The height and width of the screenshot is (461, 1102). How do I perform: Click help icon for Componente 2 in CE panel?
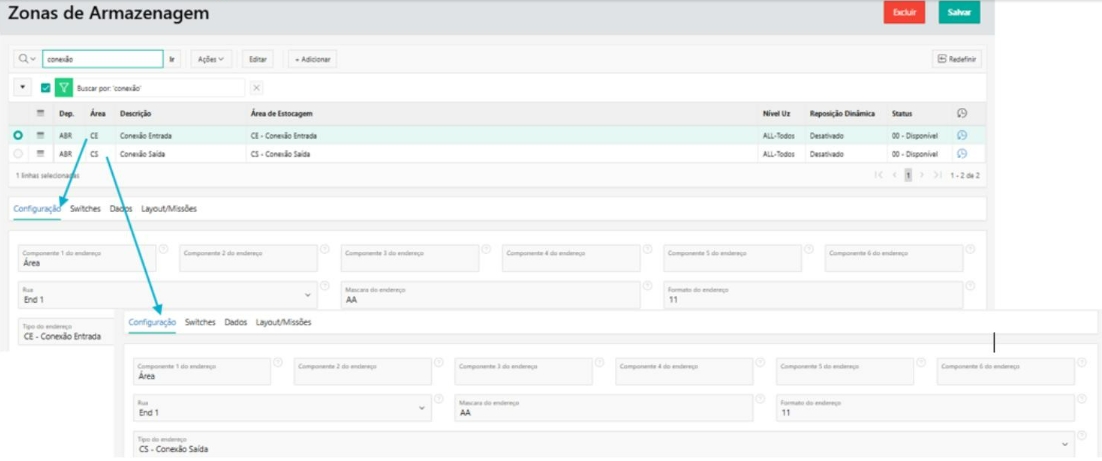325,249
